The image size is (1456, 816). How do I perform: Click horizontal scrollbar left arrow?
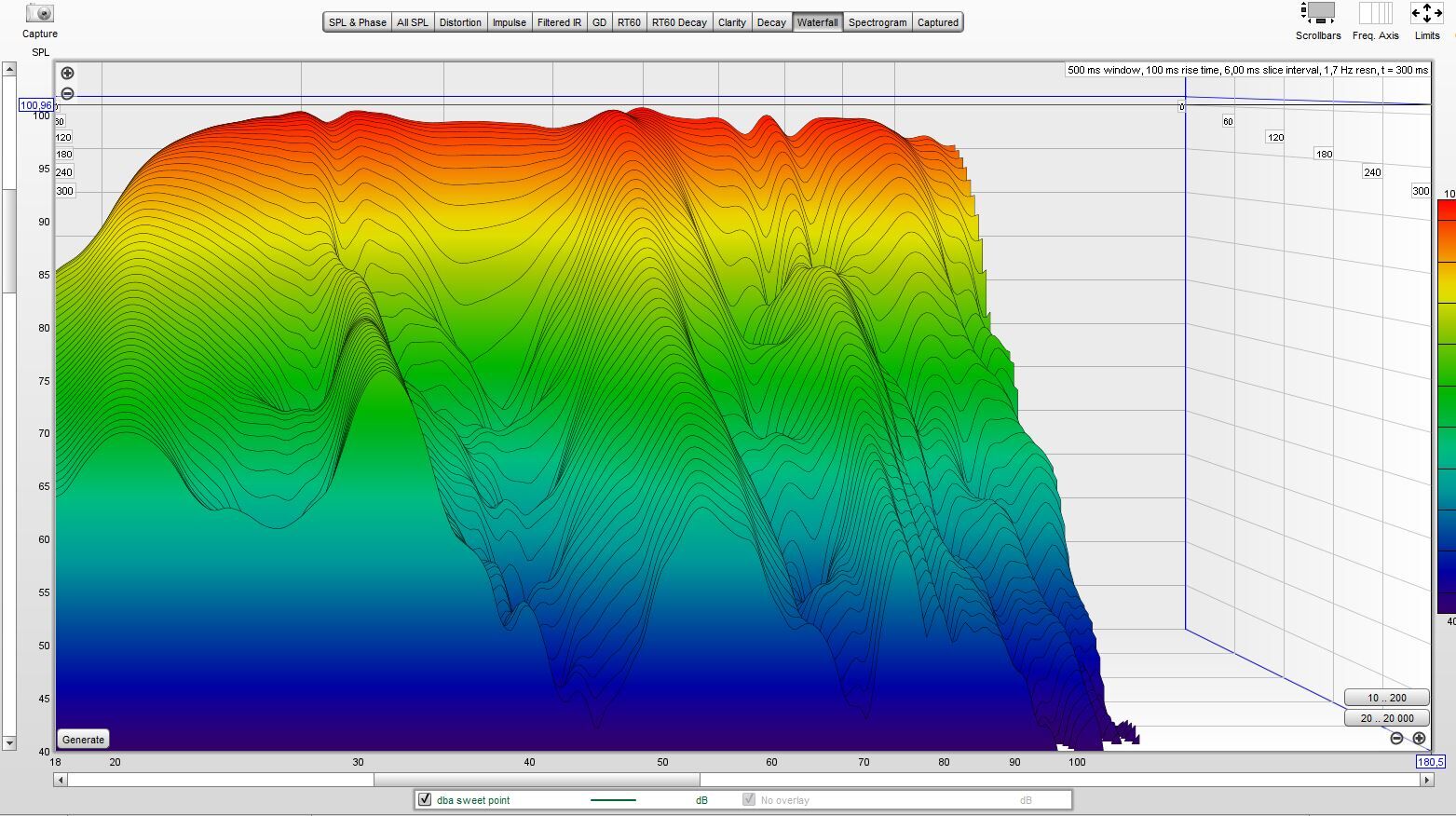click(x=61, y=780)
